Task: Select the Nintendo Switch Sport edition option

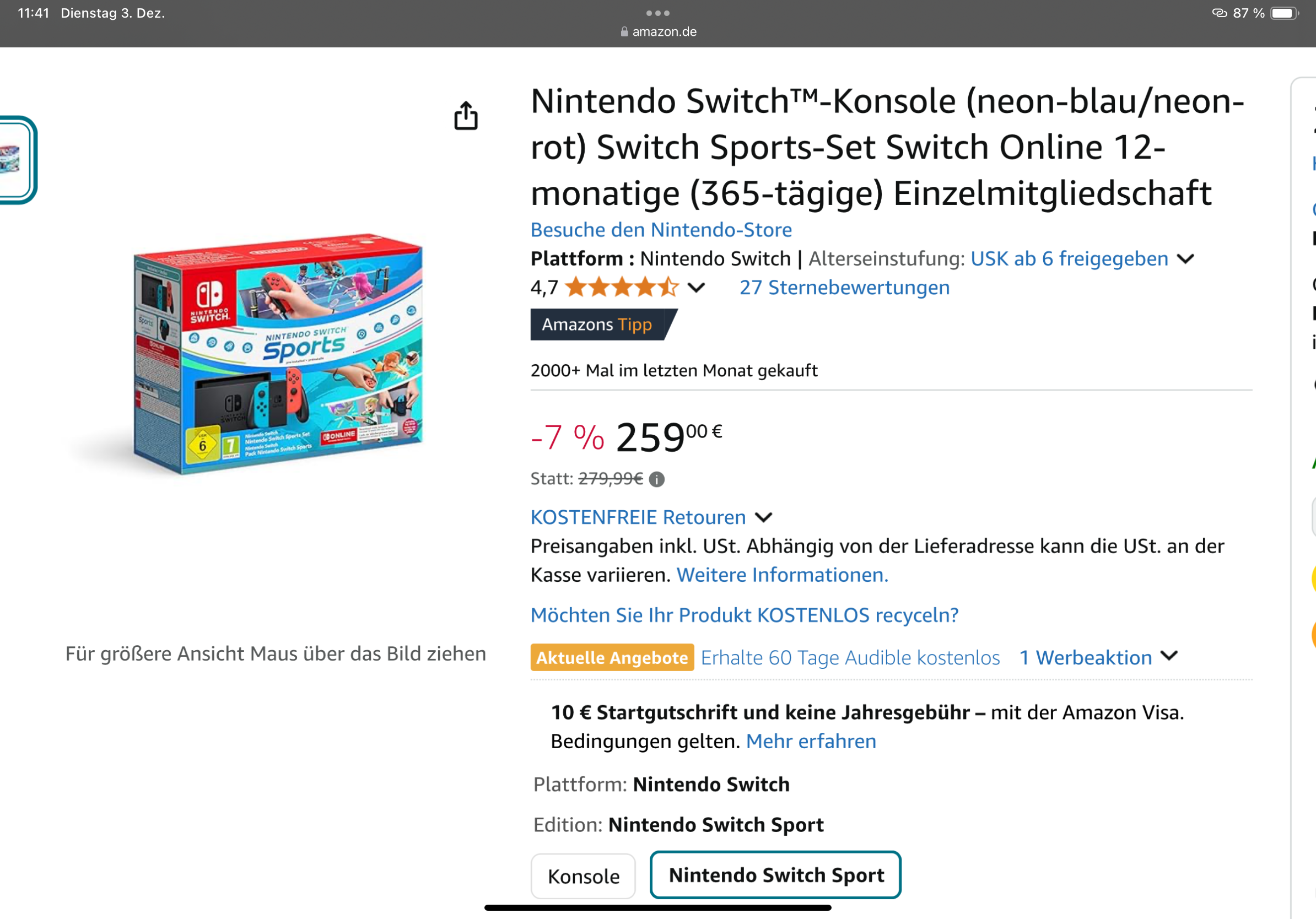Action: coord(775,875)
